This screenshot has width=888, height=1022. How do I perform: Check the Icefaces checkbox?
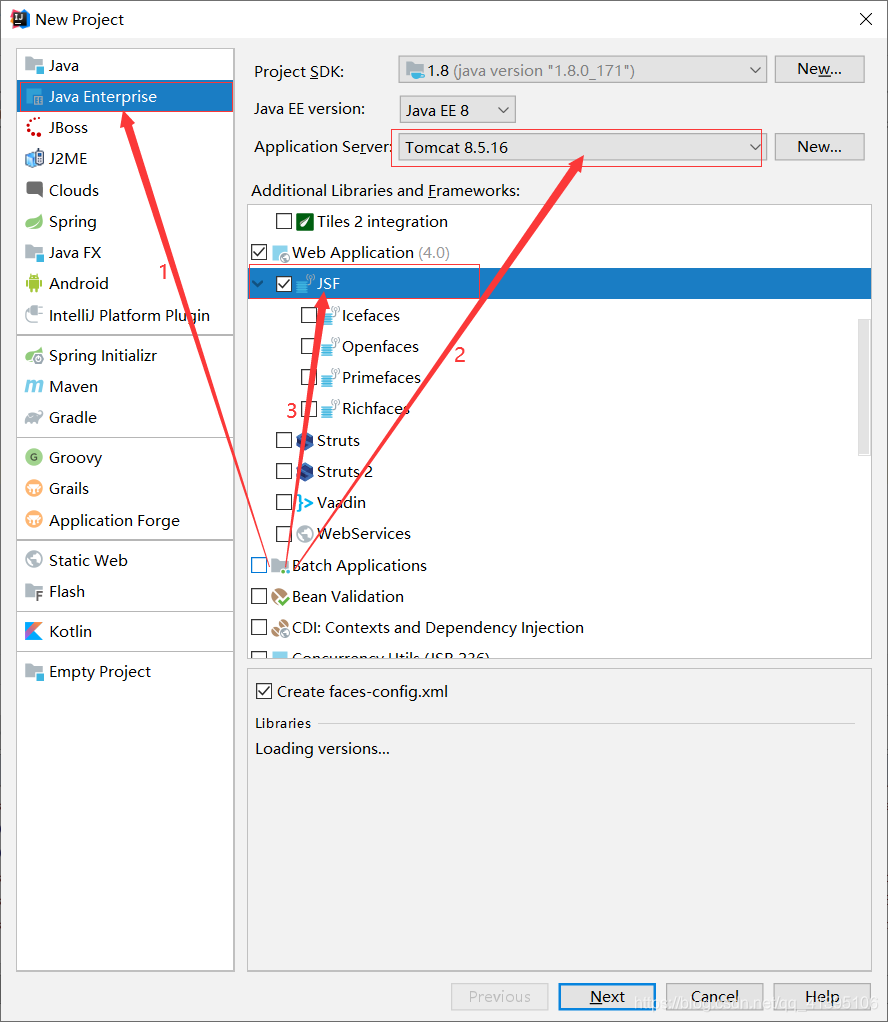click(309, 315)
